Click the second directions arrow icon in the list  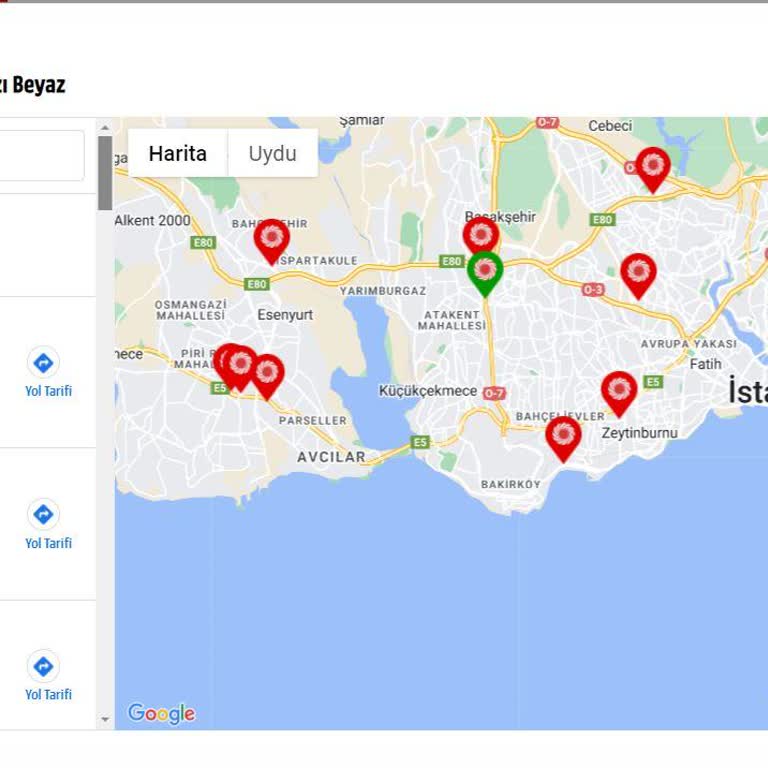click(43, 514)
